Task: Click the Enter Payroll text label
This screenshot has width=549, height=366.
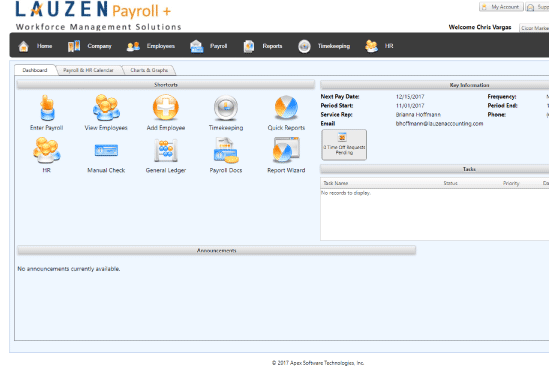Action: click(x=47, y=128)
